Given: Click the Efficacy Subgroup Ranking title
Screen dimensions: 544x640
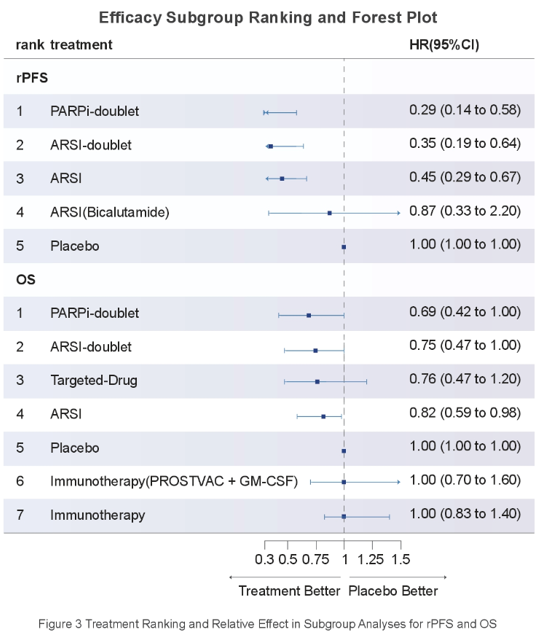Looking at the screenshot, I should (x=268, y=18).
